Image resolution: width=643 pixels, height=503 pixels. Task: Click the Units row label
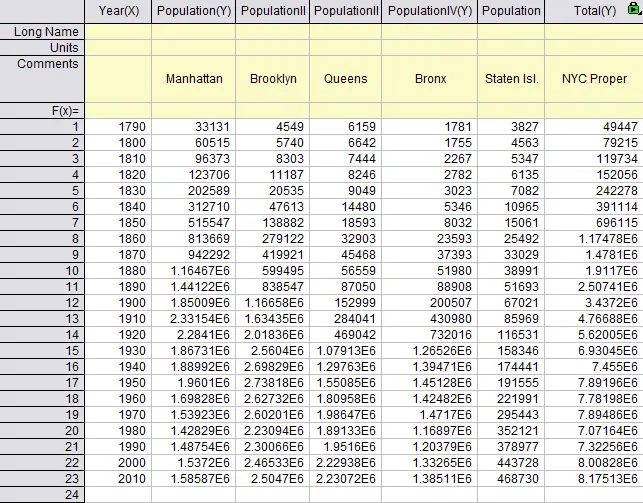(42, 48)
